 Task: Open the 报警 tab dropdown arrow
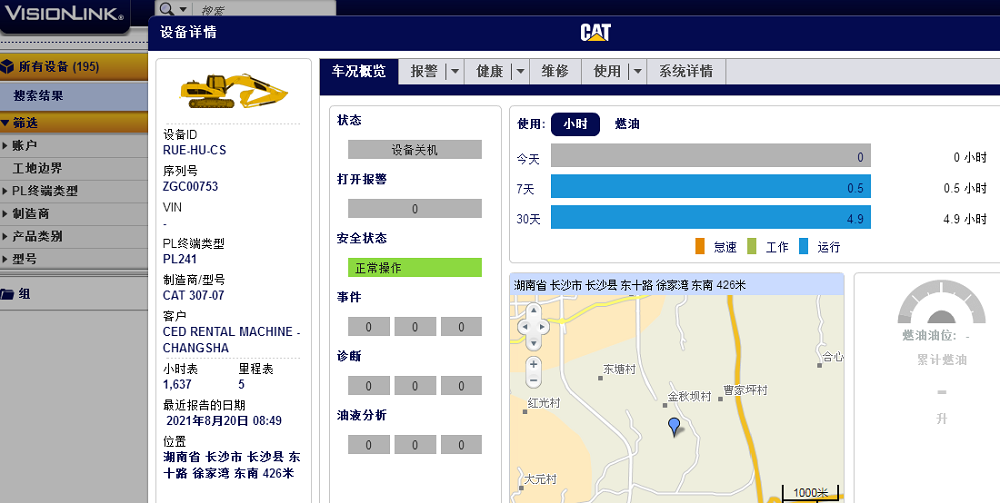tap(454, 72)
